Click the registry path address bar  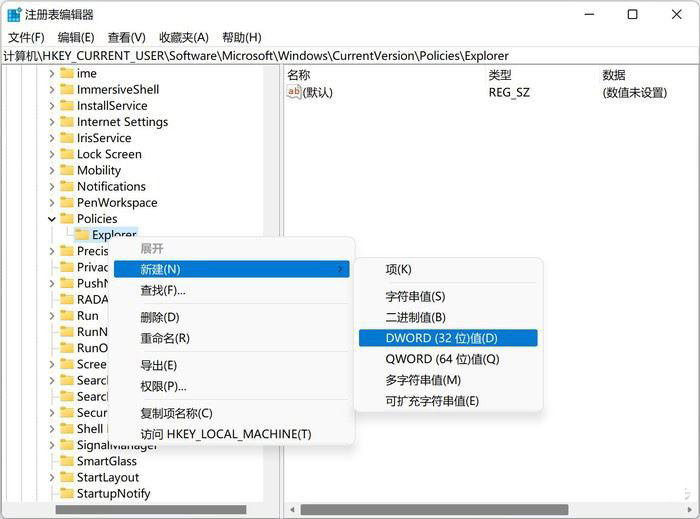click(x=350, y=56)
